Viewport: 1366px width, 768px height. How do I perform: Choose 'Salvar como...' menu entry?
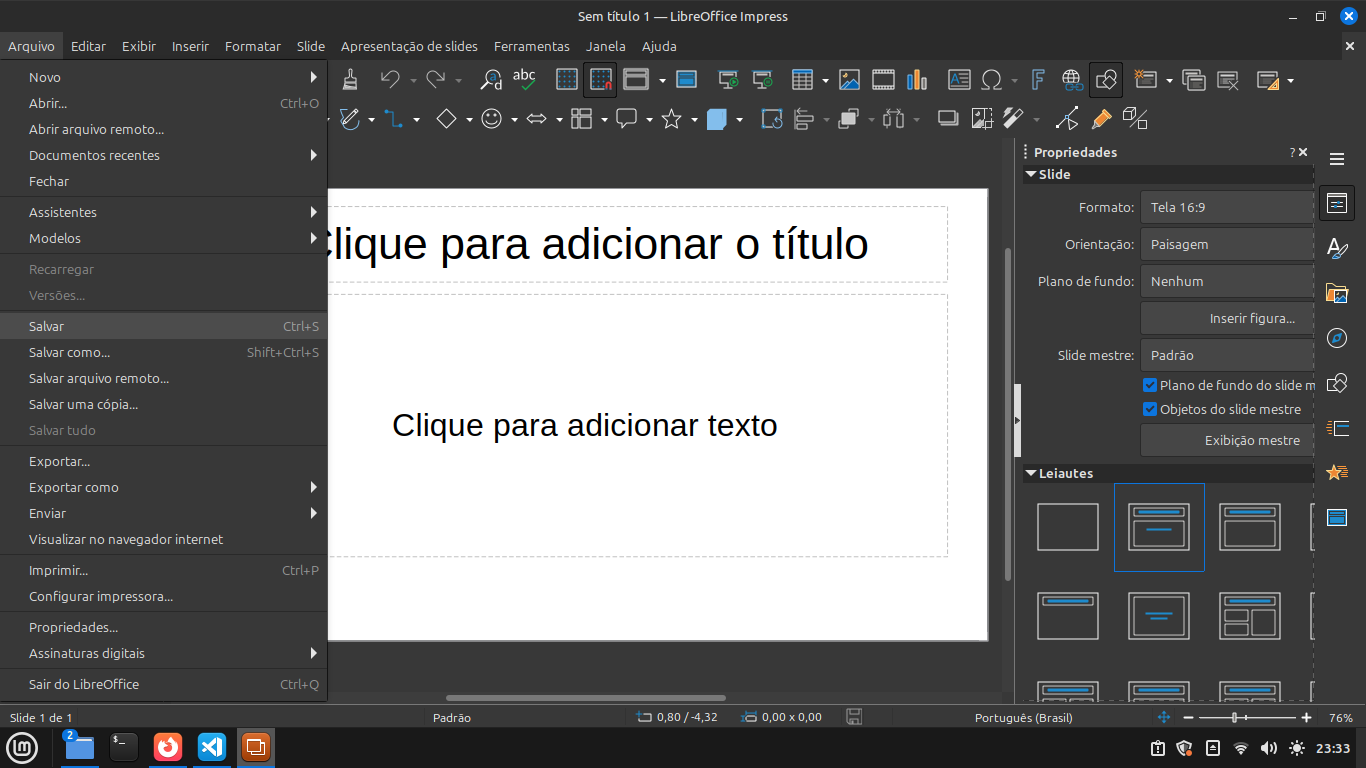click(x=164, y=352)
